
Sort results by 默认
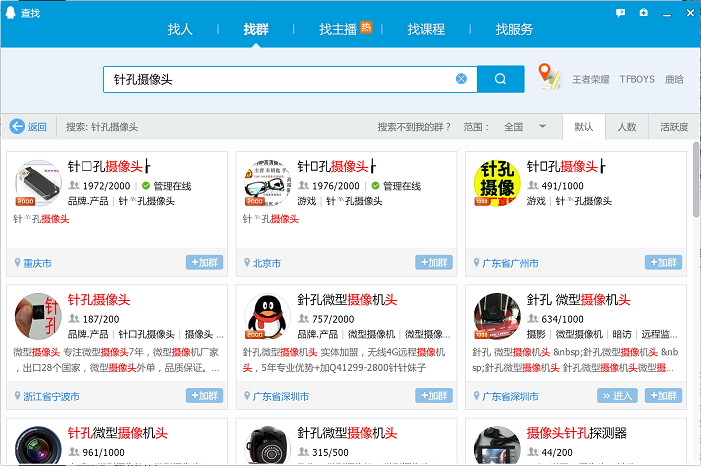point(584,127)
